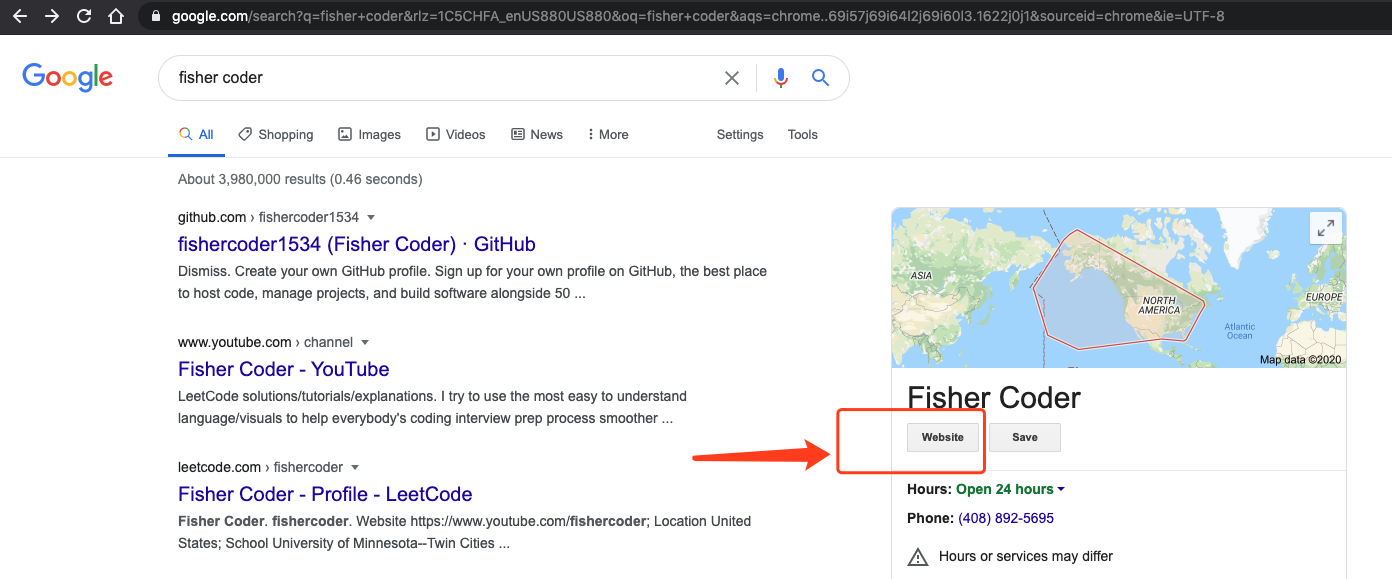Switch to the Images tab
Viewport: 1392px width, 579px height.
click(x=369, y=134)
